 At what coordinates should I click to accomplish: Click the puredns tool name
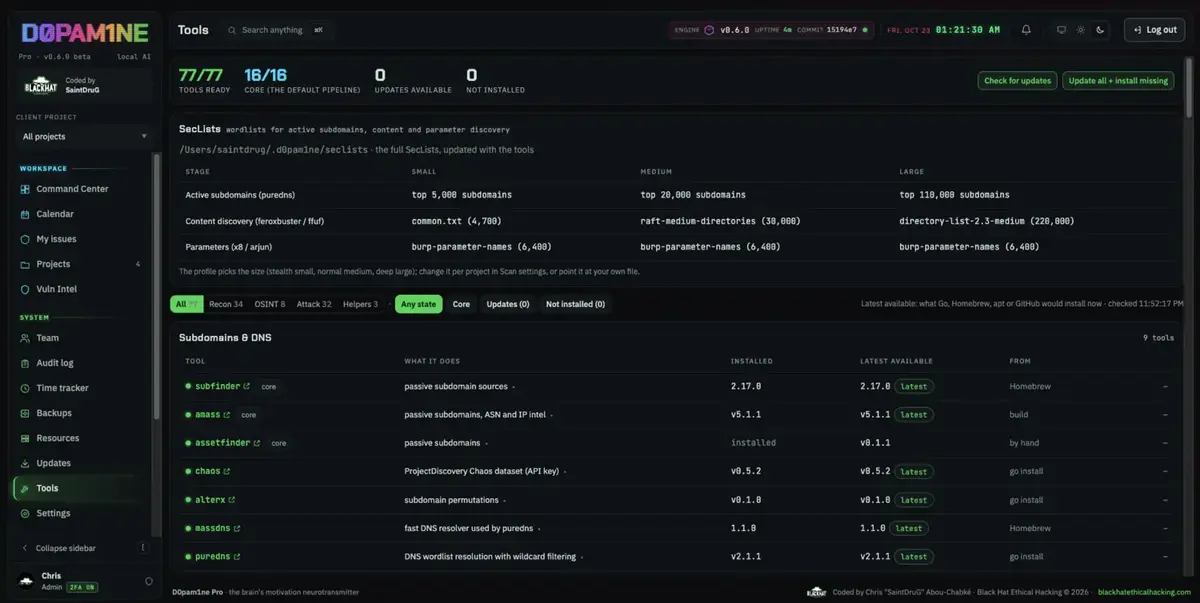pyautogui.click(x=212, y=557)
